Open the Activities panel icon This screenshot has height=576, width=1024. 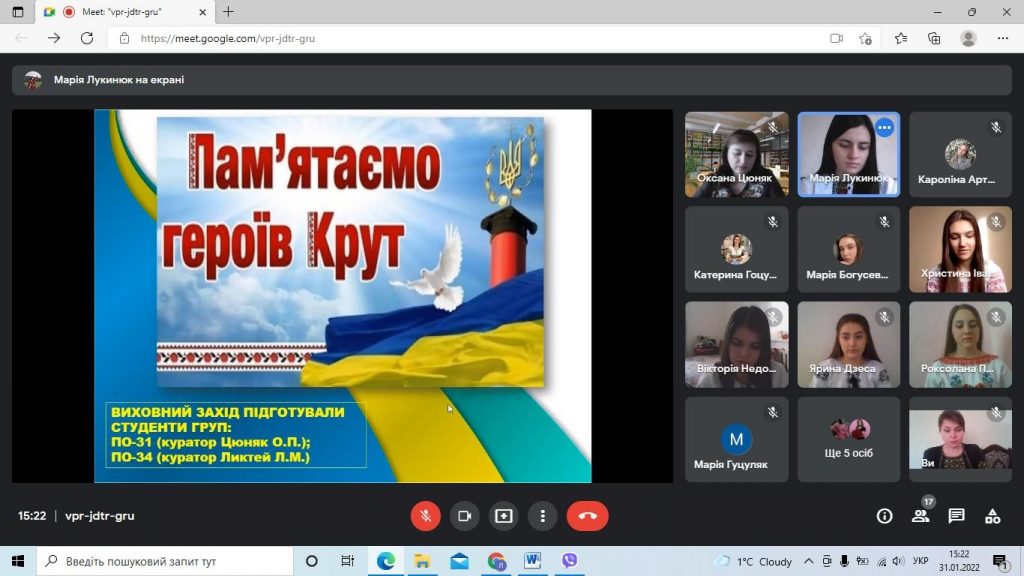992,516
